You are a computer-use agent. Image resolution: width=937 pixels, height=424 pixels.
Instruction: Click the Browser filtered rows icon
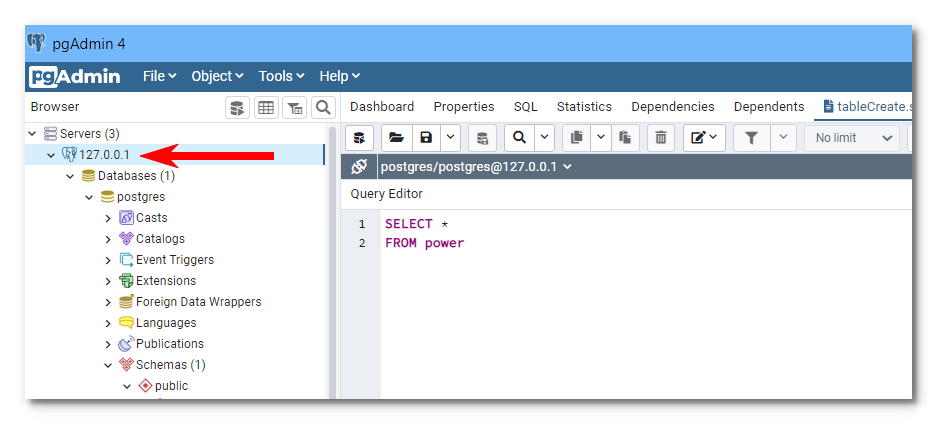pyautogui.click(x=295, y=108)
